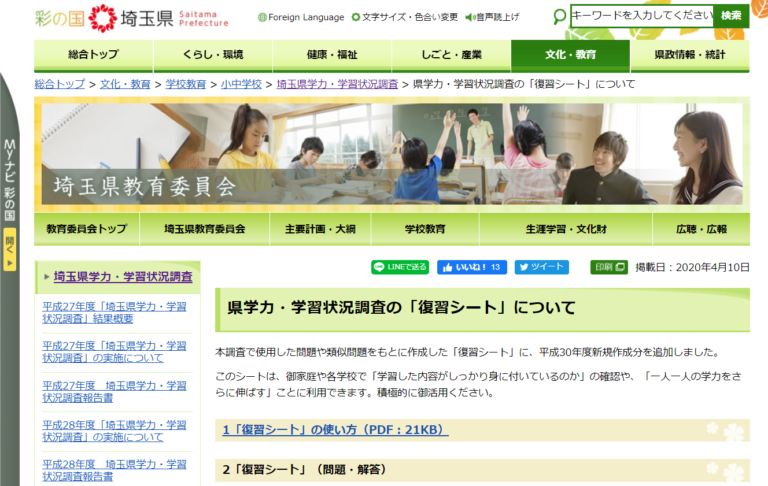
Task: Click the Twitter ツイート button
Action: point(542,267)
